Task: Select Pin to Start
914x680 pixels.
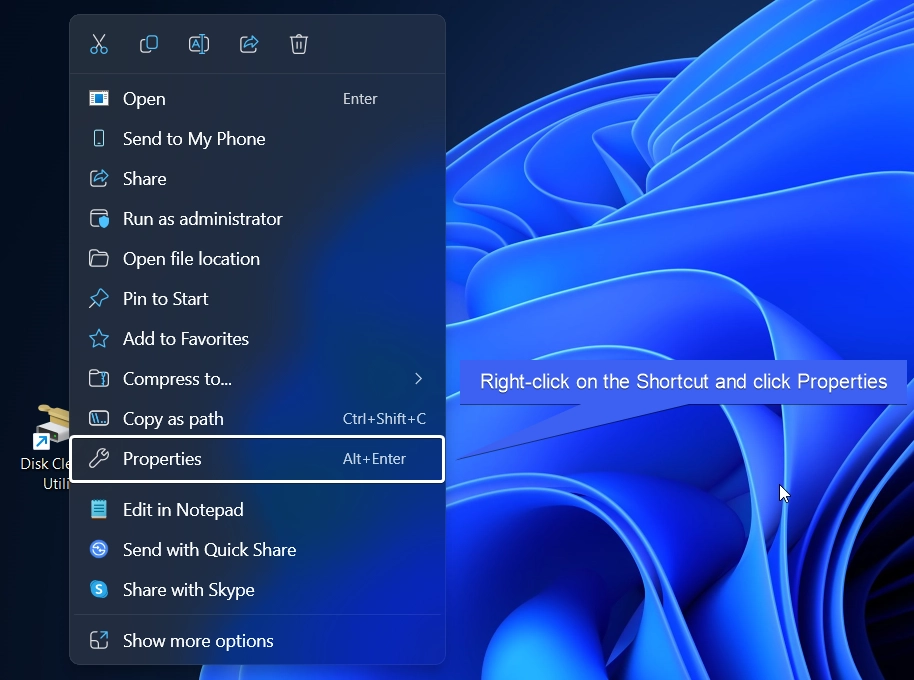Action: pyautogui.click(x=257, y=299)
